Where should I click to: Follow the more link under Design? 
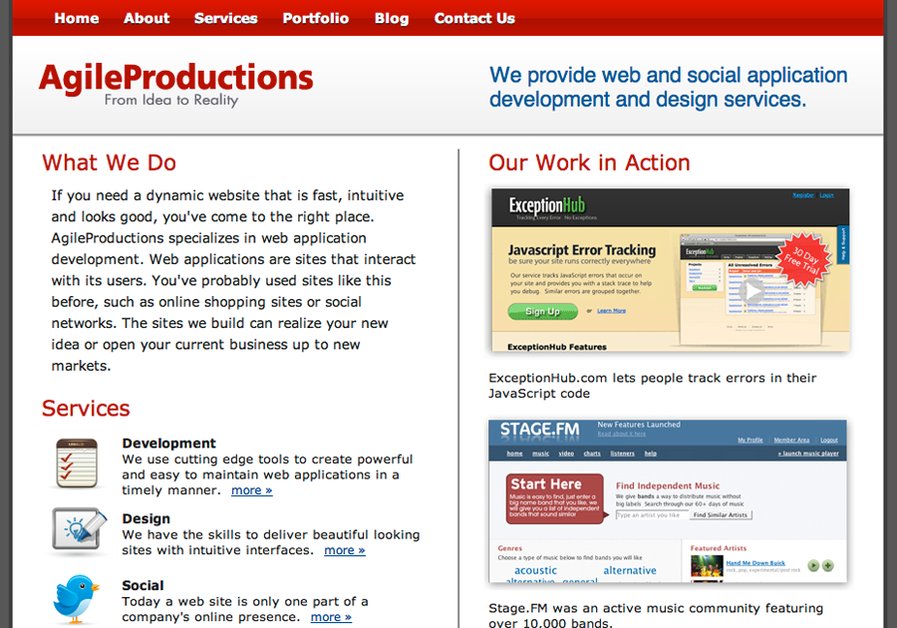[x=344, y=550]
